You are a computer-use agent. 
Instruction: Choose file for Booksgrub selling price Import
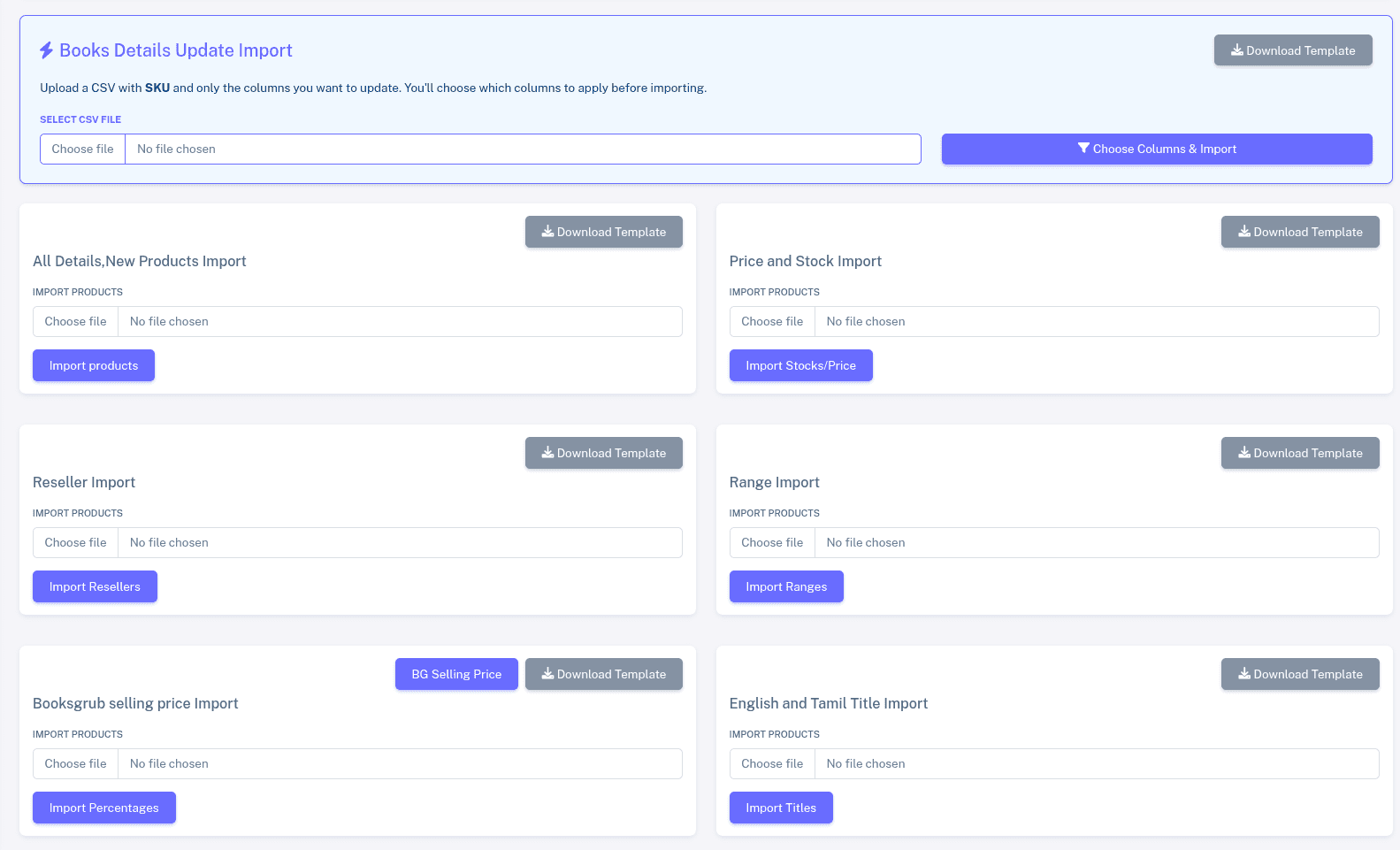coord(75,763)
